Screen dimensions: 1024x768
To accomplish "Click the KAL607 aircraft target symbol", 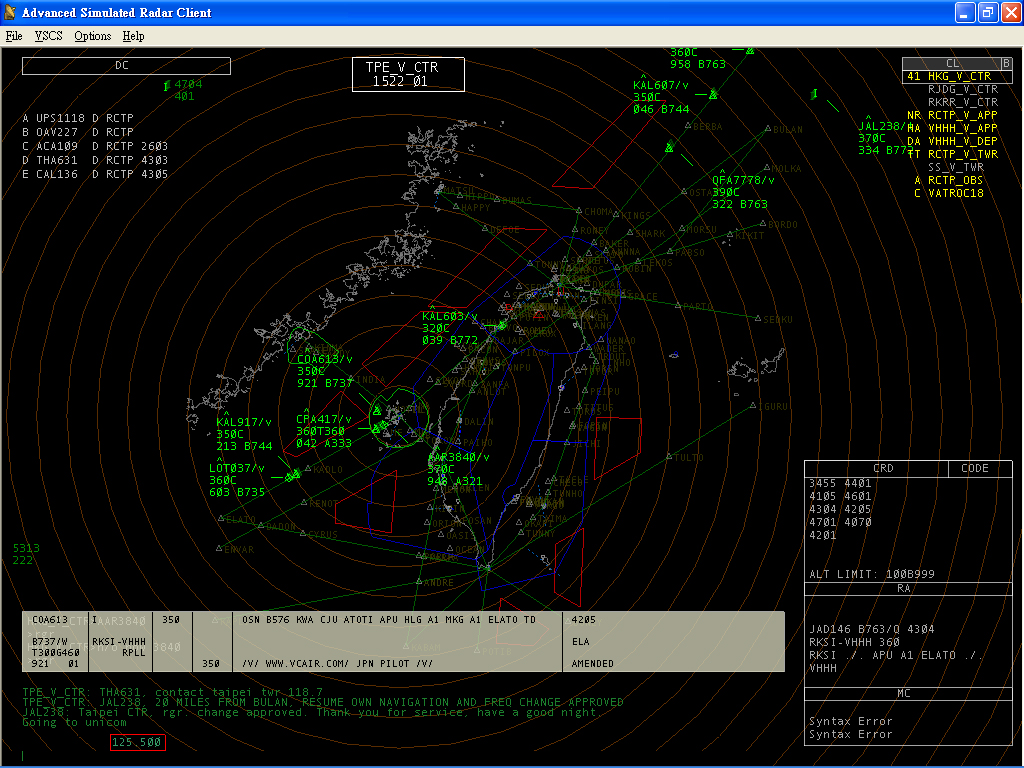I will (713, 95).
